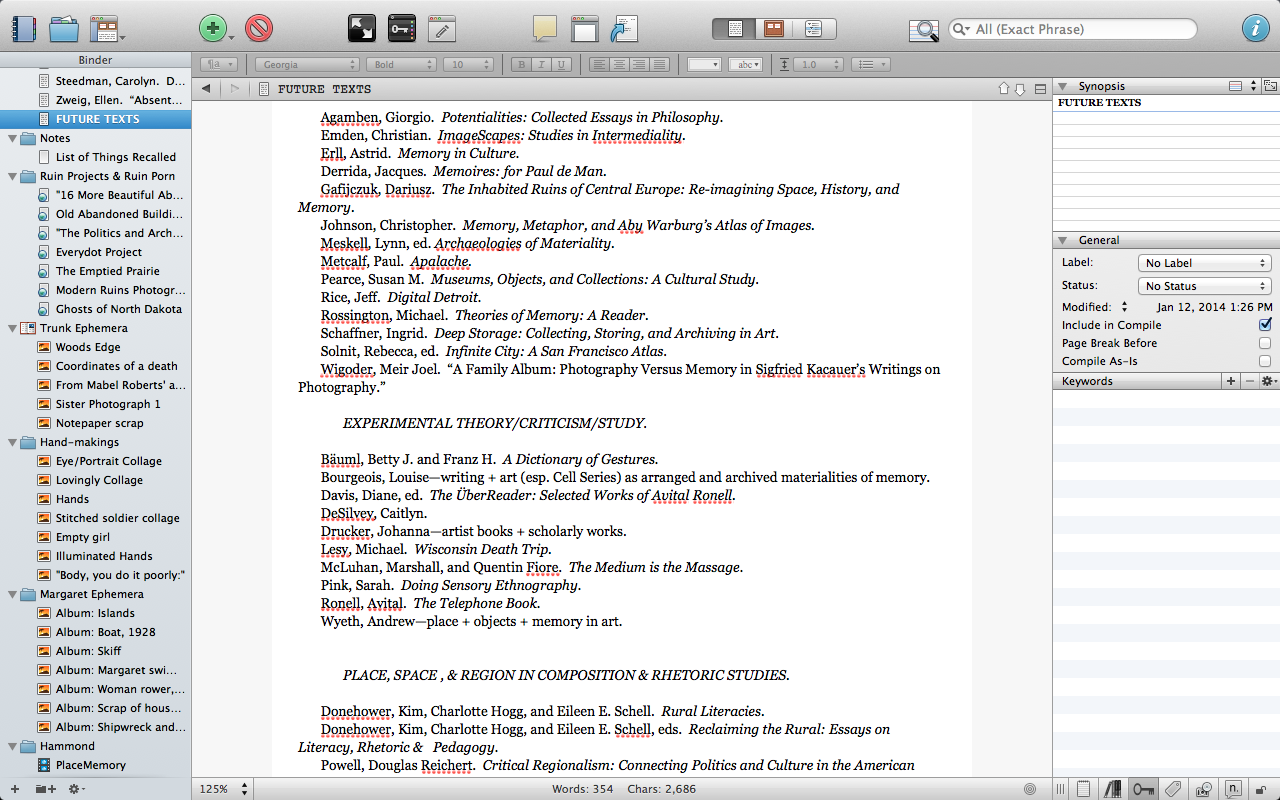The height and width of the screenshot is (800, 1280).
Task: Click the Binder toggle icon in the toolbar
Action: point(21,28)
